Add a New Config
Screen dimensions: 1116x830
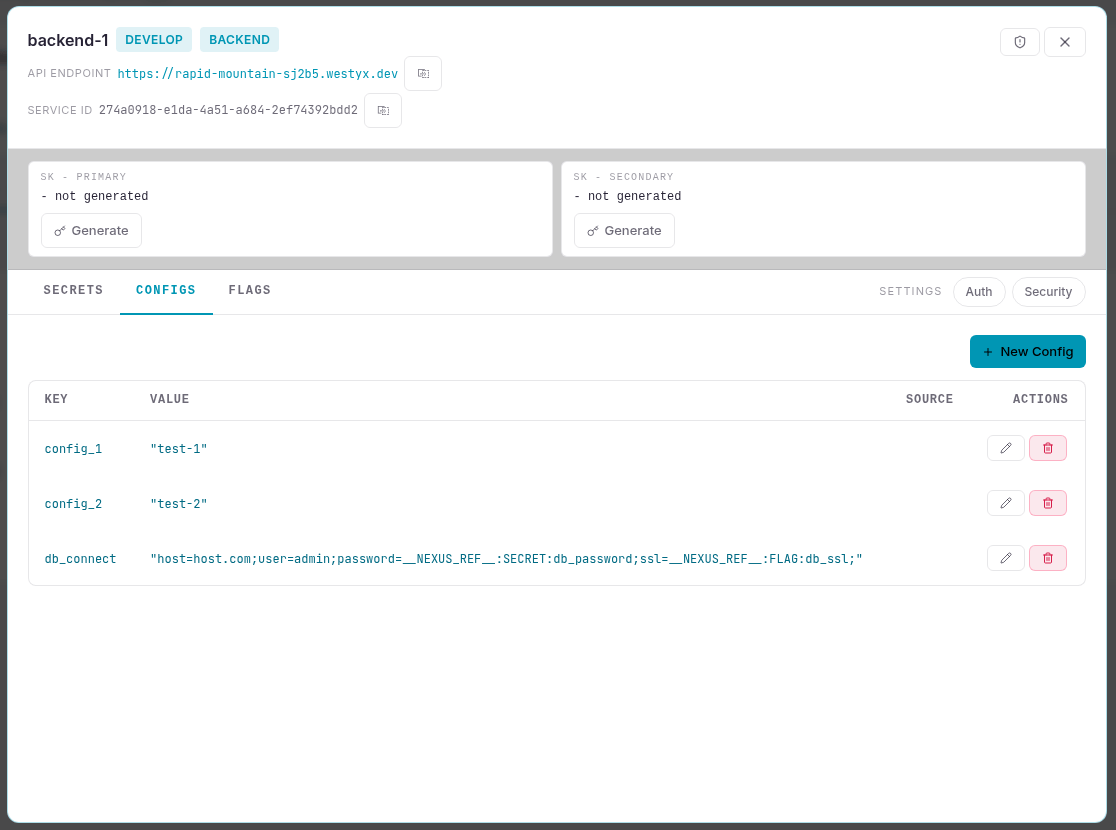[x=1027, y=352]
